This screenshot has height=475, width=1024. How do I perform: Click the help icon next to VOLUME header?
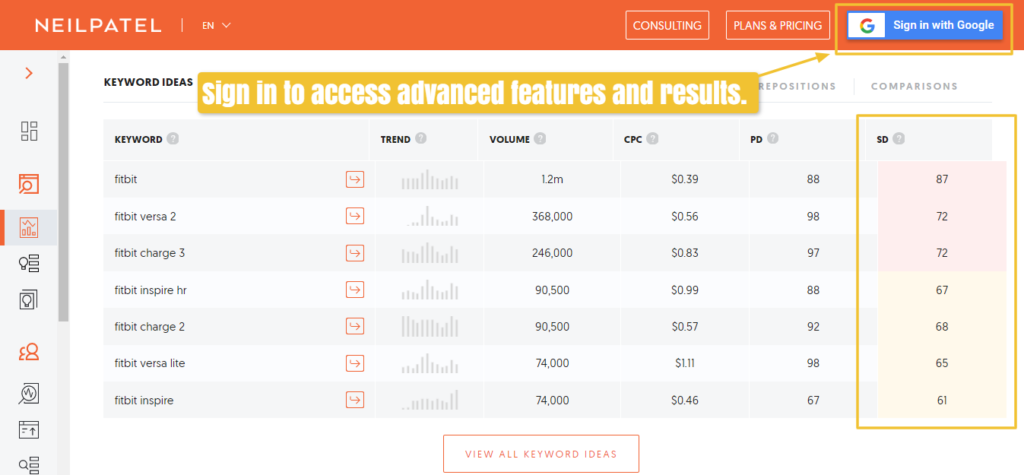pyautogui.click(x=540, y=140)
